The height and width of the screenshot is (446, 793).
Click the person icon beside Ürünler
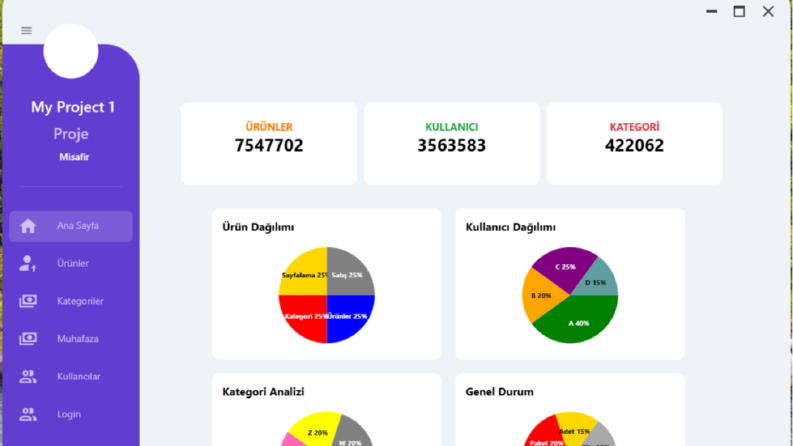(28, 263)
